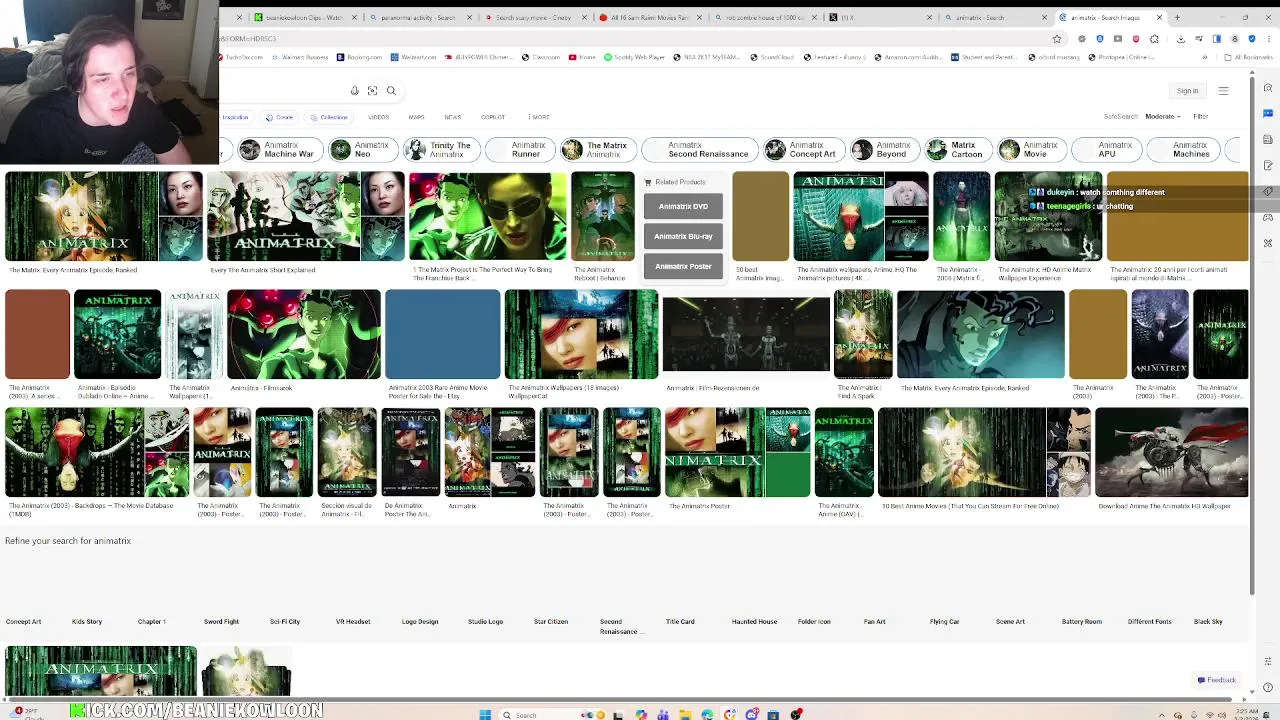This screenshot has width=1280, height=720.
Task: Open the new tab plus button
Action: (x=1177, y=17)
